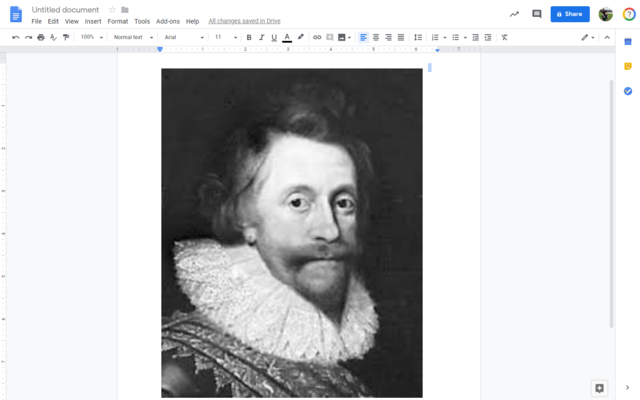
Task: Expand the Bulleted list dropdown arrow
Action: 465,38
